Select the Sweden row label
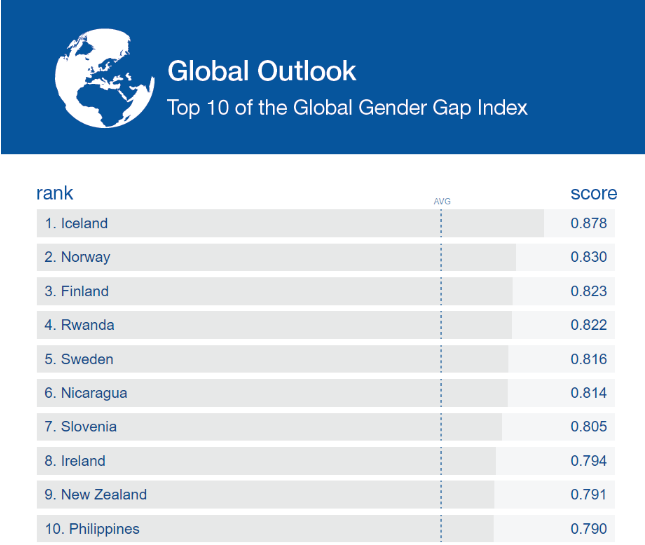This screenshot has width=645, height=545. [79, 359]
